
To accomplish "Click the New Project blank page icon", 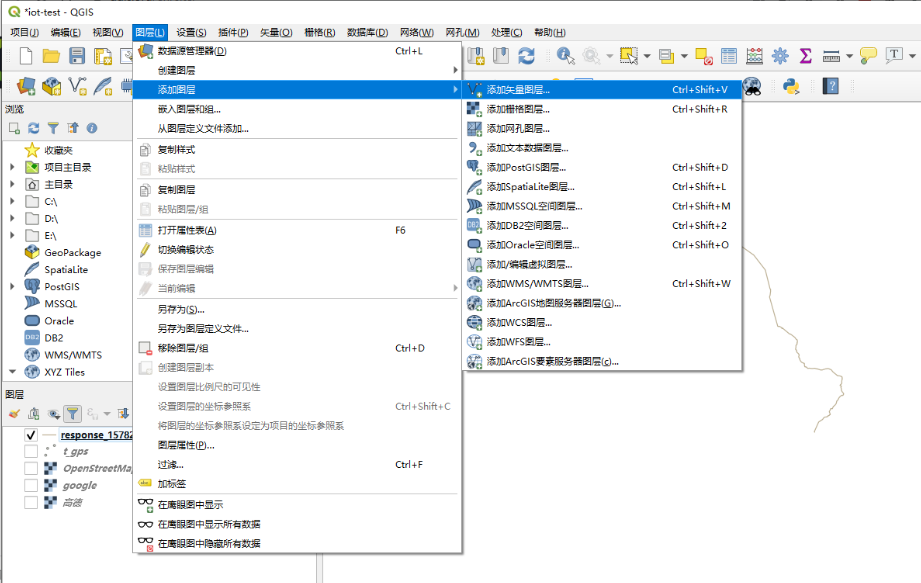I will [26, 56].
